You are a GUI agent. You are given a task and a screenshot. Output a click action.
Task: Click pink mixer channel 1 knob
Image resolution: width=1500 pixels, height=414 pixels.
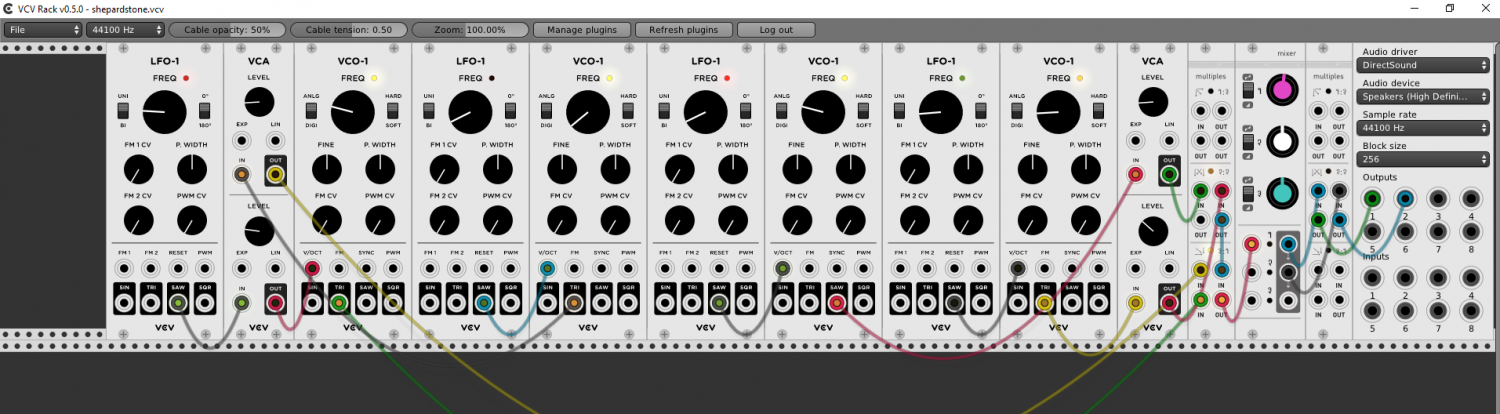tap(1283, 92)
